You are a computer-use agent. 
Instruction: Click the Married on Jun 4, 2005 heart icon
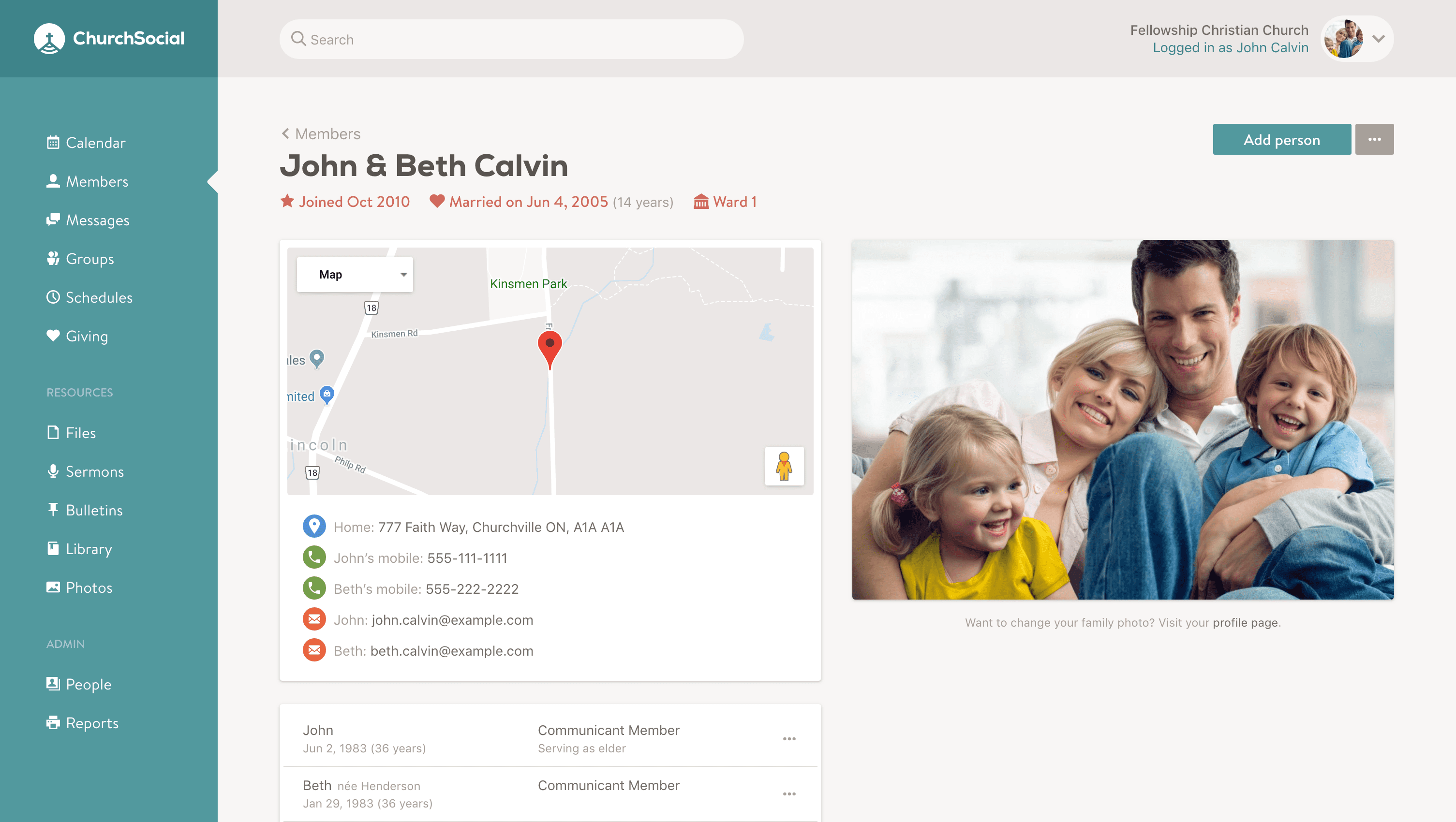pos(436,202)
